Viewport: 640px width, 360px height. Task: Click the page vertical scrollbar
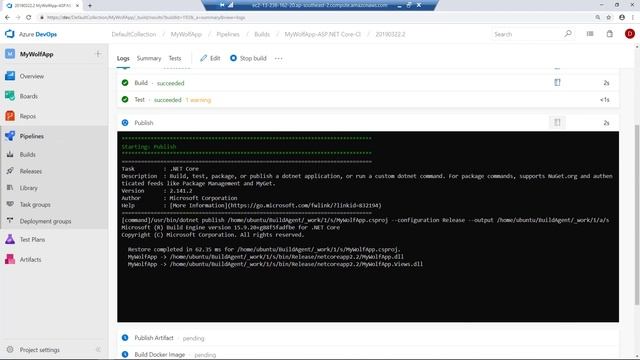point(637,214)
